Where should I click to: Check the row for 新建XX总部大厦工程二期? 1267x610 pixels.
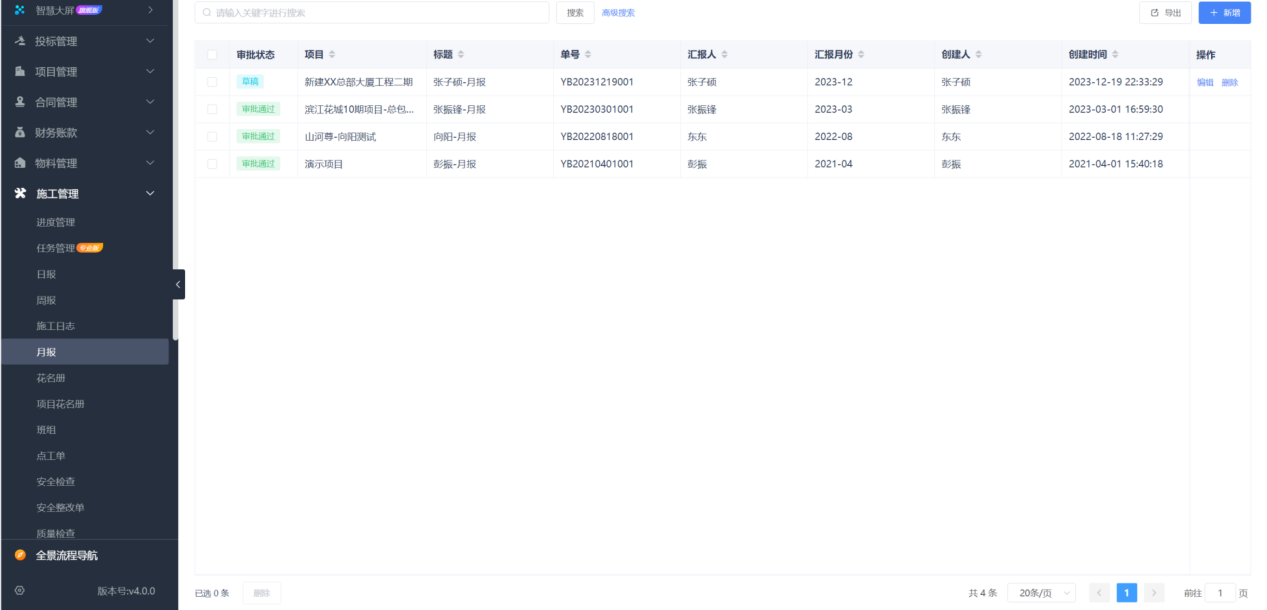pos(212,82)
